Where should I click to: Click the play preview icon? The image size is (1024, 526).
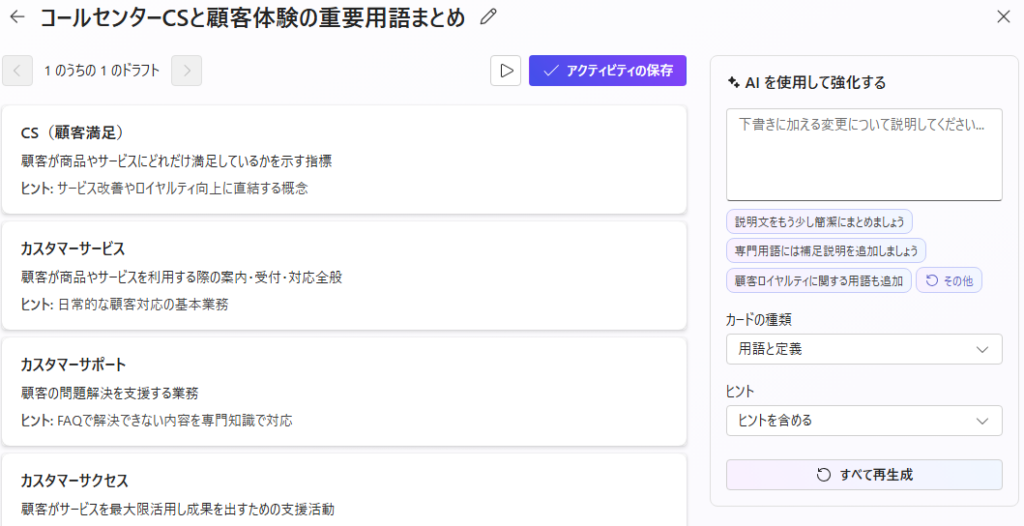[506, 71]
